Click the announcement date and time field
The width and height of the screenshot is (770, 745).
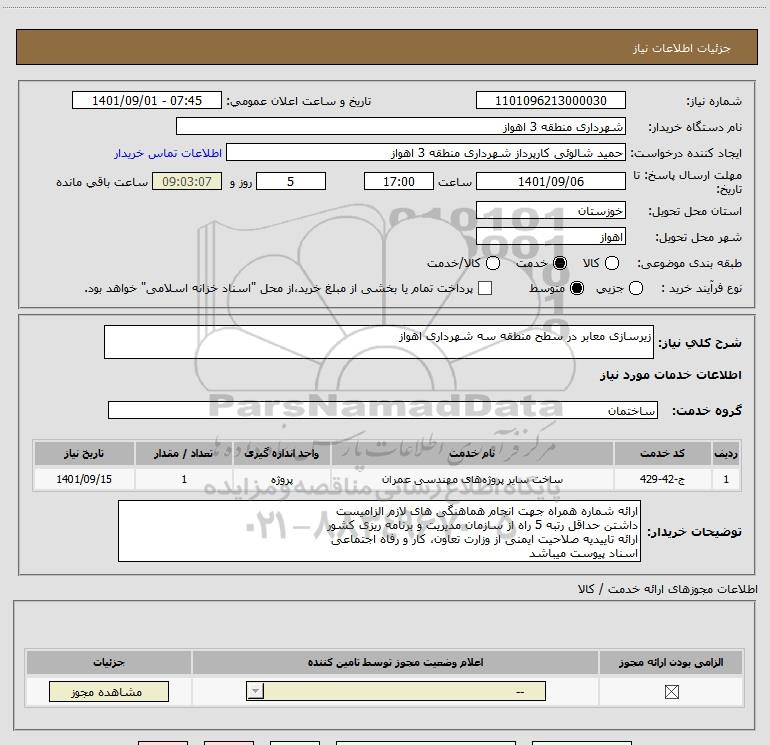coord(147,100)
